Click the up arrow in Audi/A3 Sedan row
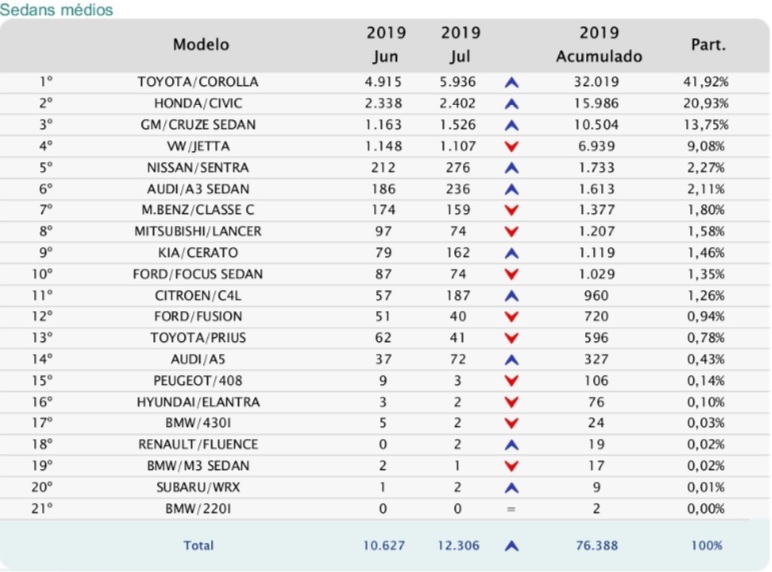This screenshot has width=772, height=572. 512,189
